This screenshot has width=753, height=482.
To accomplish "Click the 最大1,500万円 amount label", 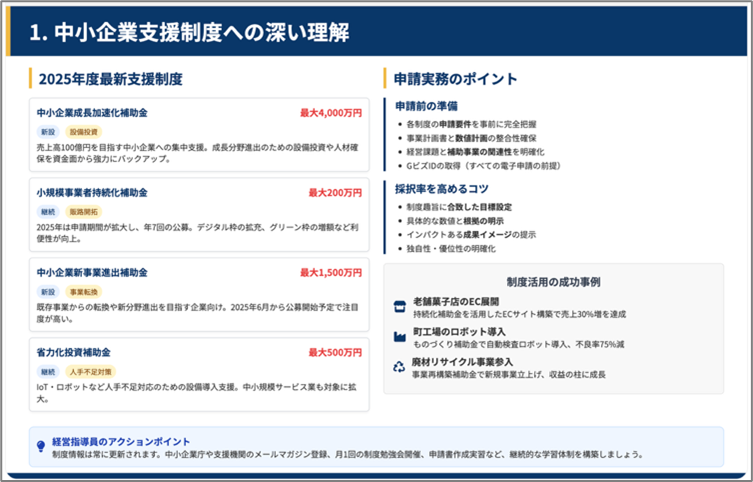I will 330,272.
